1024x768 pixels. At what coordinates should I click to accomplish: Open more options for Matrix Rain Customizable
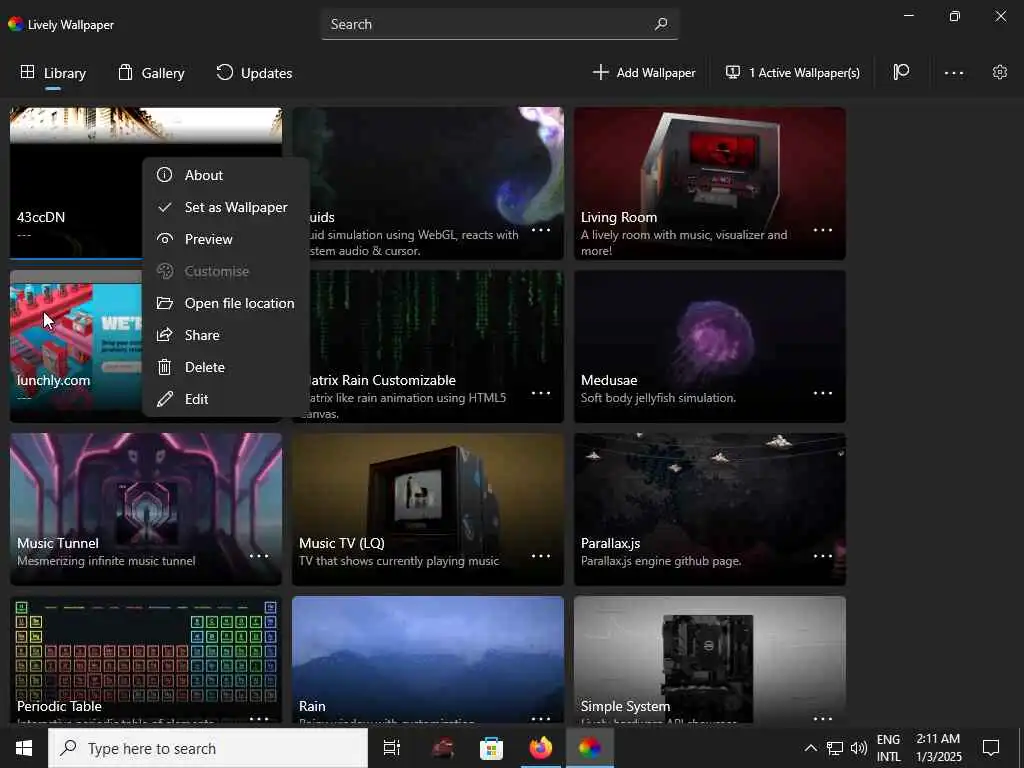coord(541,393)
